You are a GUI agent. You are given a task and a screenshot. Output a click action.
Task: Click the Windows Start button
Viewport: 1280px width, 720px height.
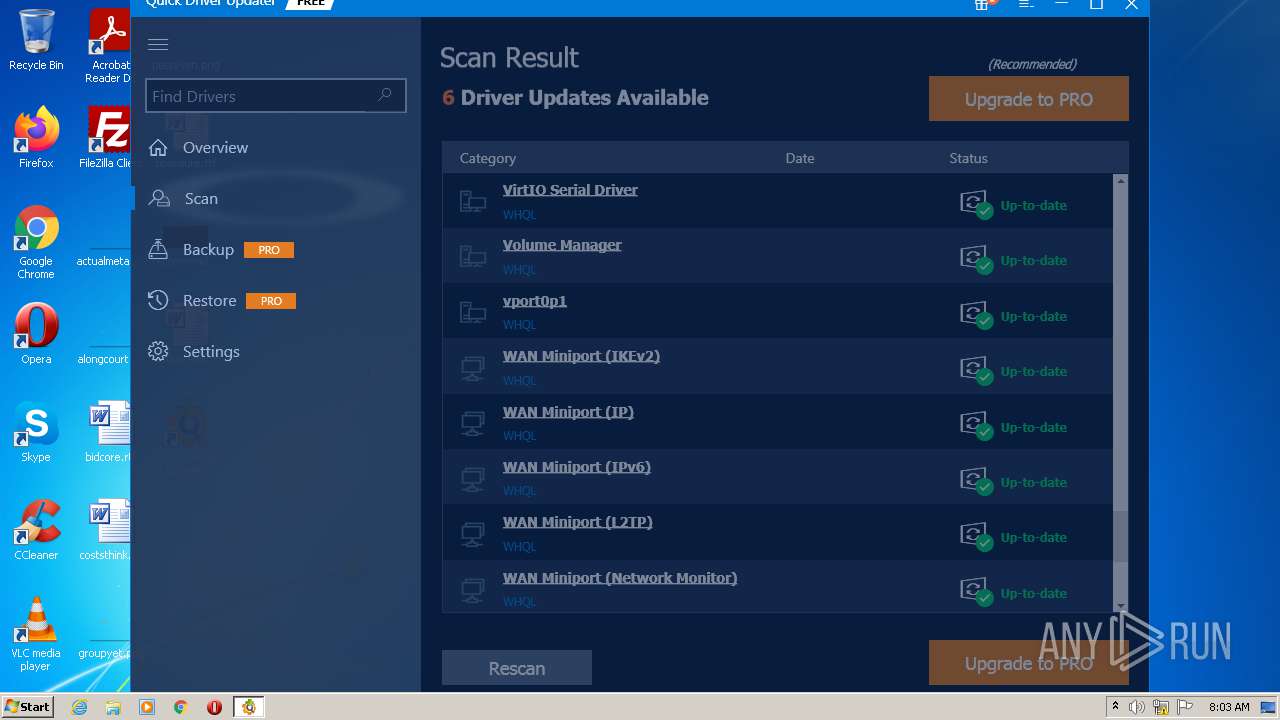pos(28,706)
